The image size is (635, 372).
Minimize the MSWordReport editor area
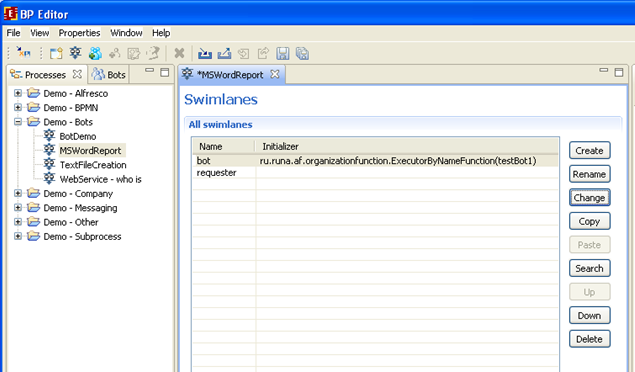[603, 70]
